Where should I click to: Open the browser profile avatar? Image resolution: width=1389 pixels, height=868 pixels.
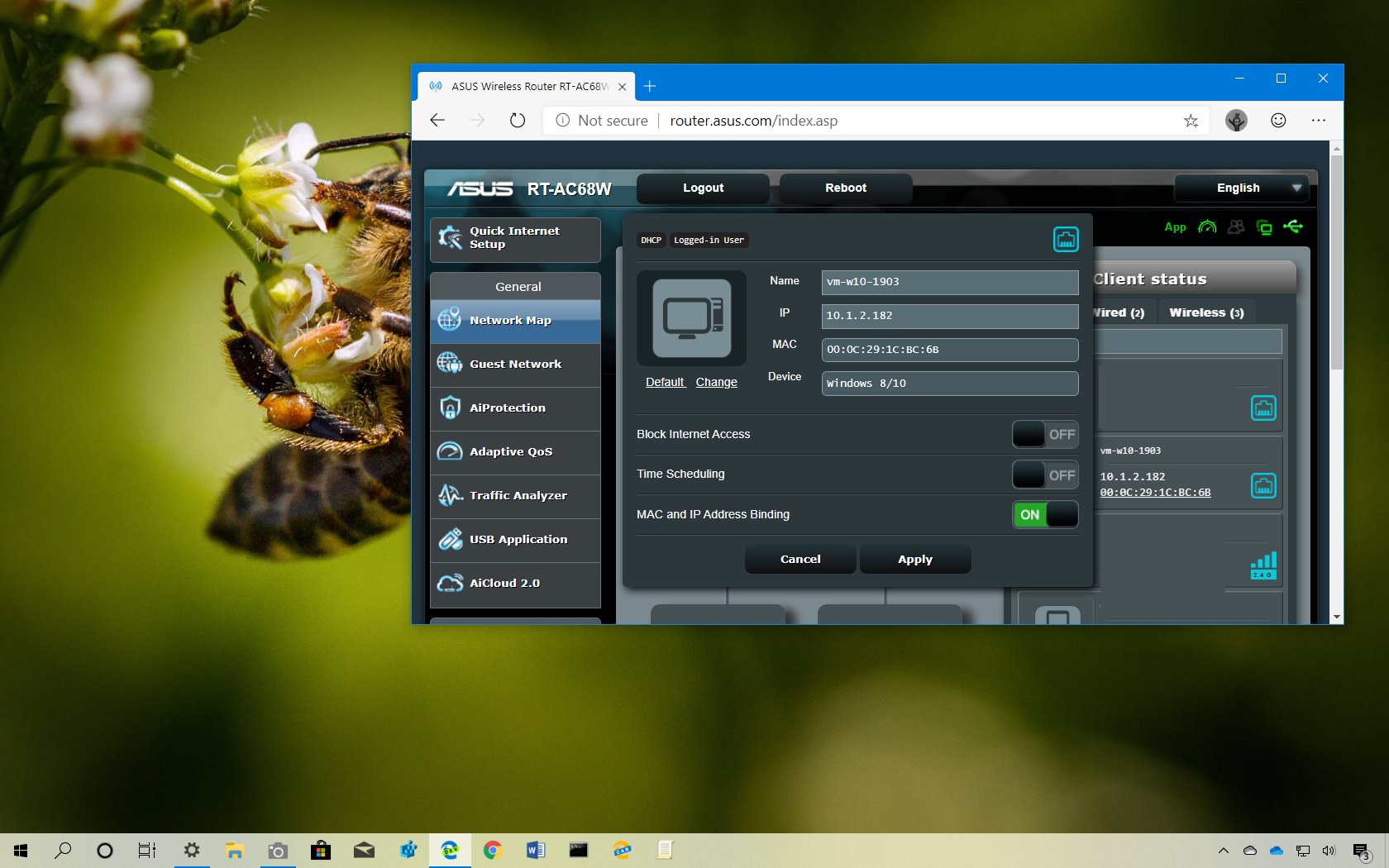pos(1236,121)
